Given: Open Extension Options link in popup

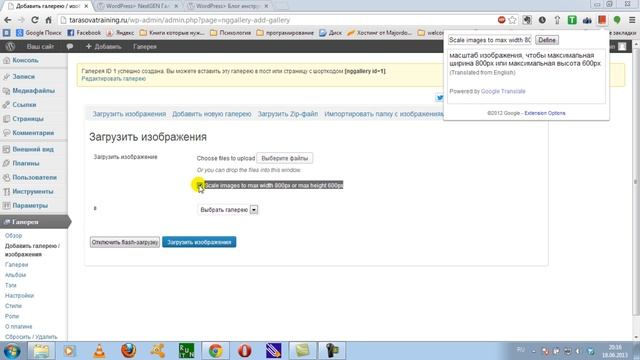Looking at the screenshot, I should click(545, 113).
